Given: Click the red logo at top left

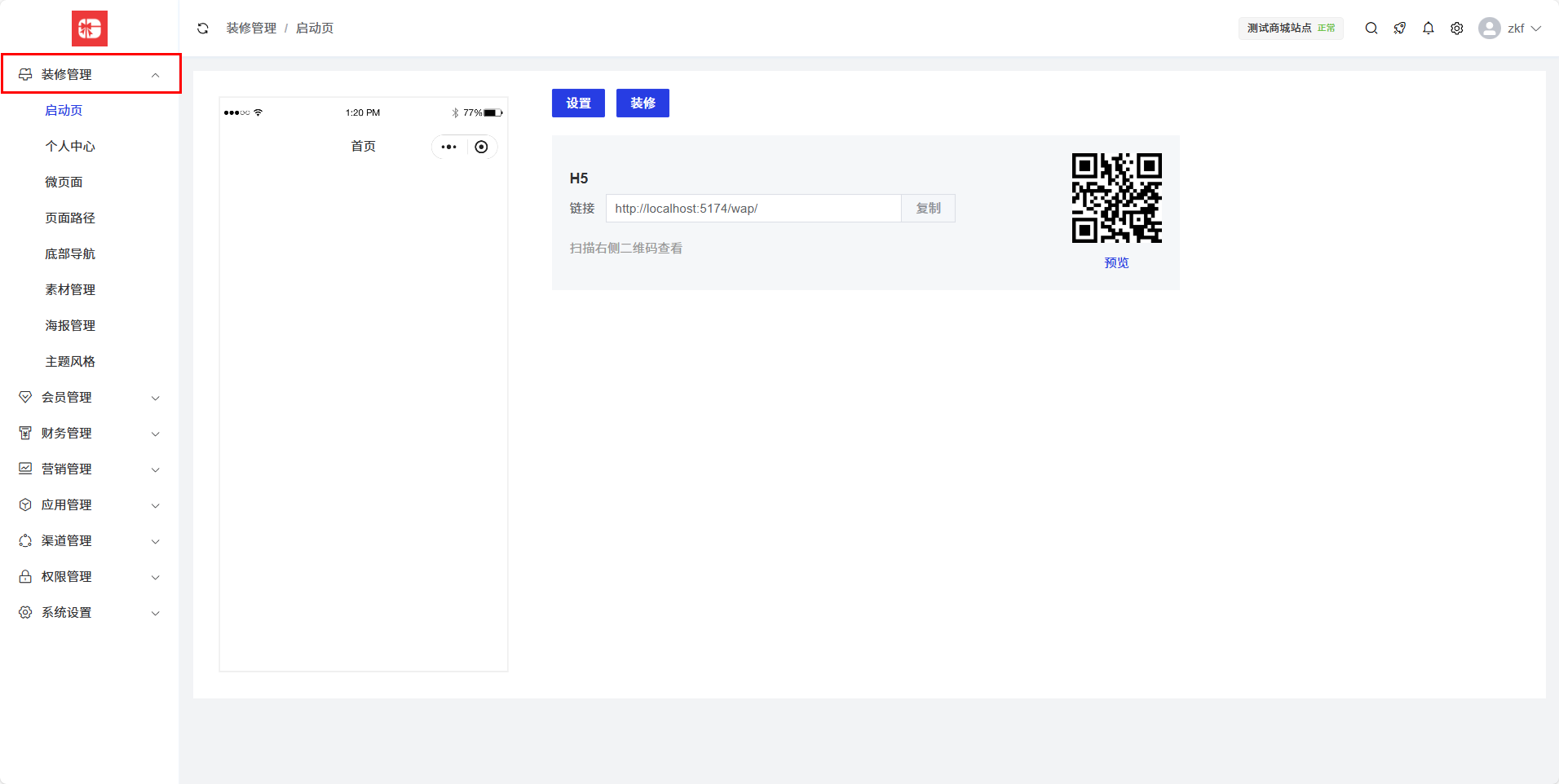Looking at the screenshot, I should 90,29.
